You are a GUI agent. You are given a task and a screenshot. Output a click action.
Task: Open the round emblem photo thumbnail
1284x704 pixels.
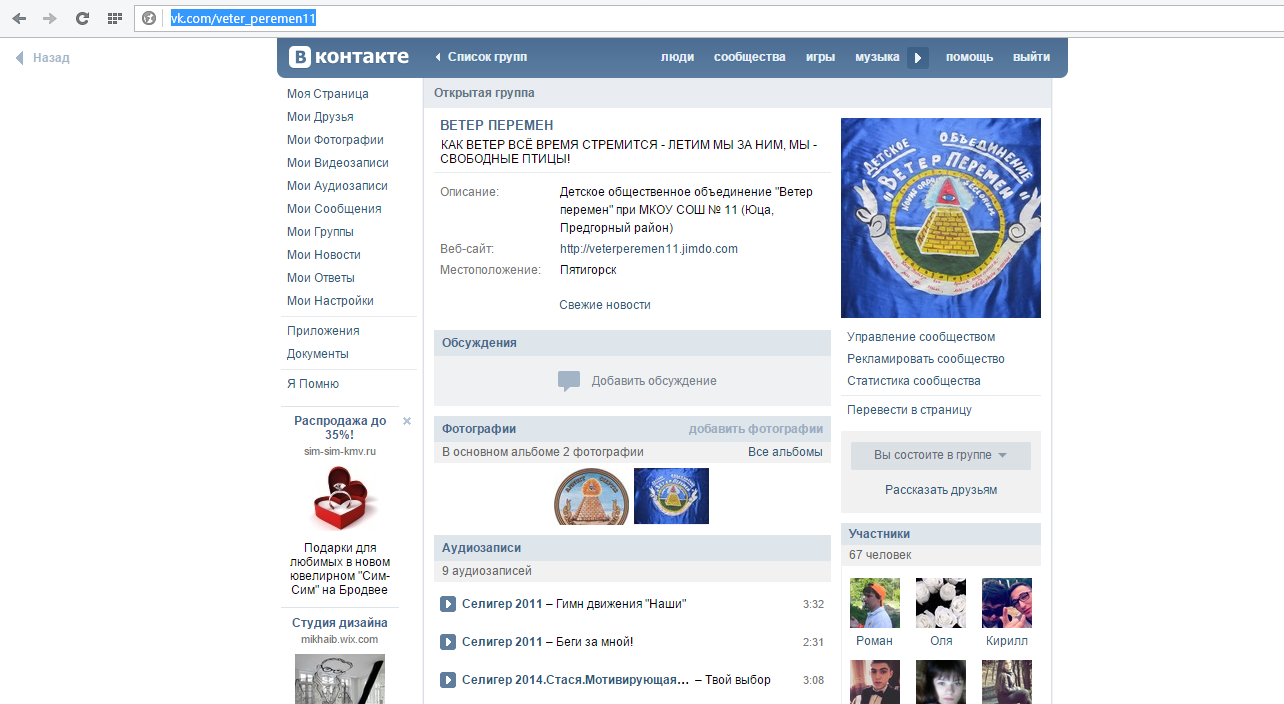(592, 497)
